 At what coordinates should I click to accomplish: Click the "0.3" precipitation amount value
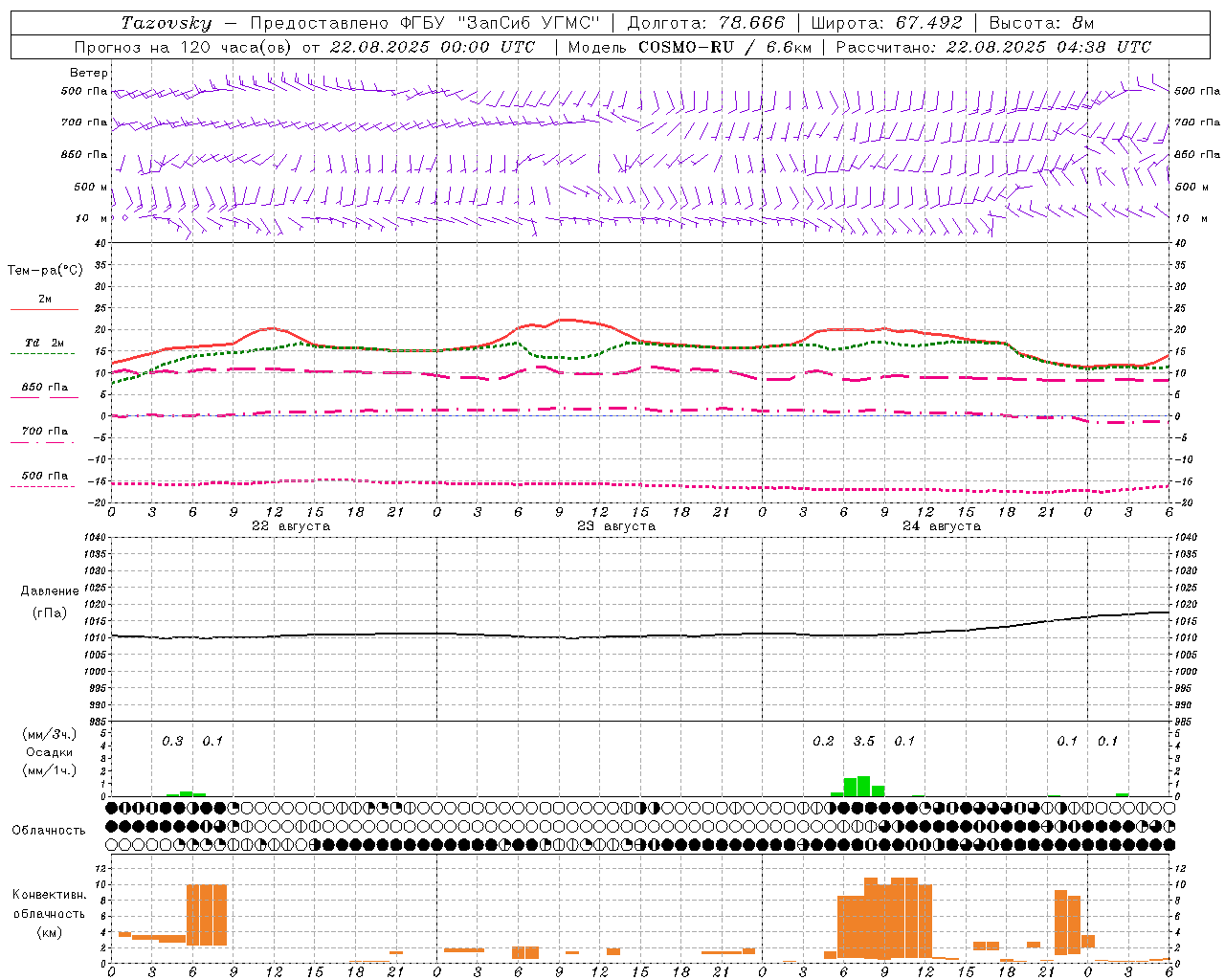tap(172, 742)
